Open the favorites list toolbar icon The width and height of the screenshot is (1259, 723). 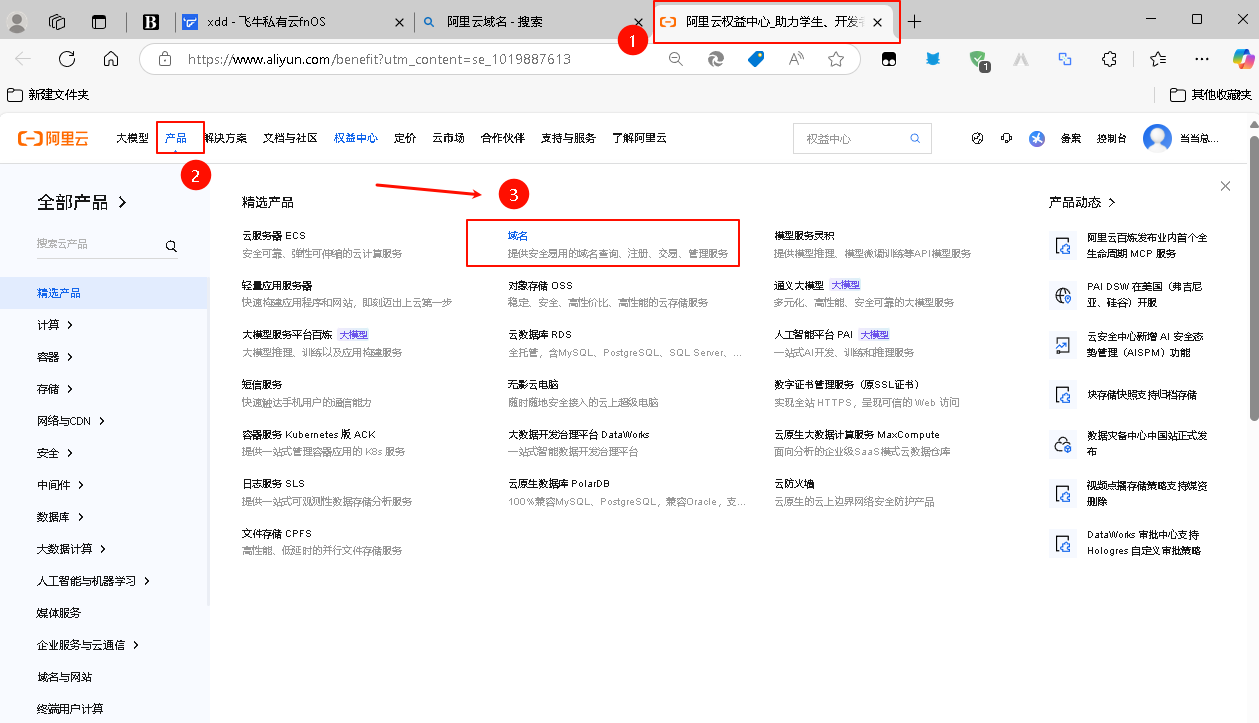coord(1157,59)
